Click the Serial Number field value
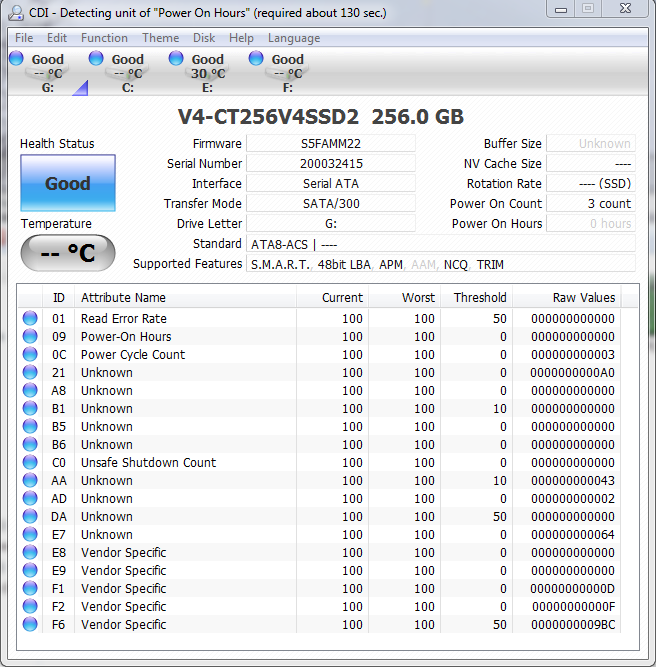The width and height of the screenshot is (656, 667). (331, 164)
